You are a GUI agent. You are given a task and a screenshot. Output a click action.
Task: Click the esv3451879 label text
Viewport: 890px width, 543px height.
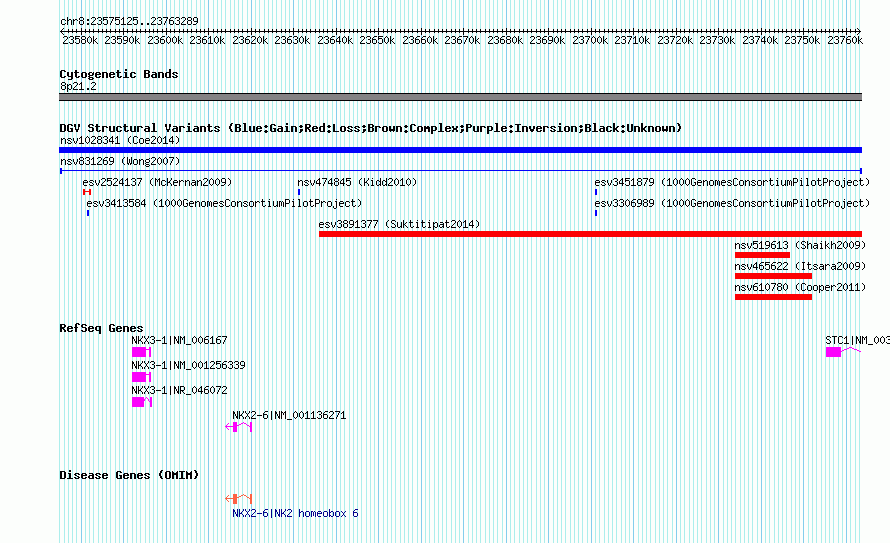click(732, 182)
